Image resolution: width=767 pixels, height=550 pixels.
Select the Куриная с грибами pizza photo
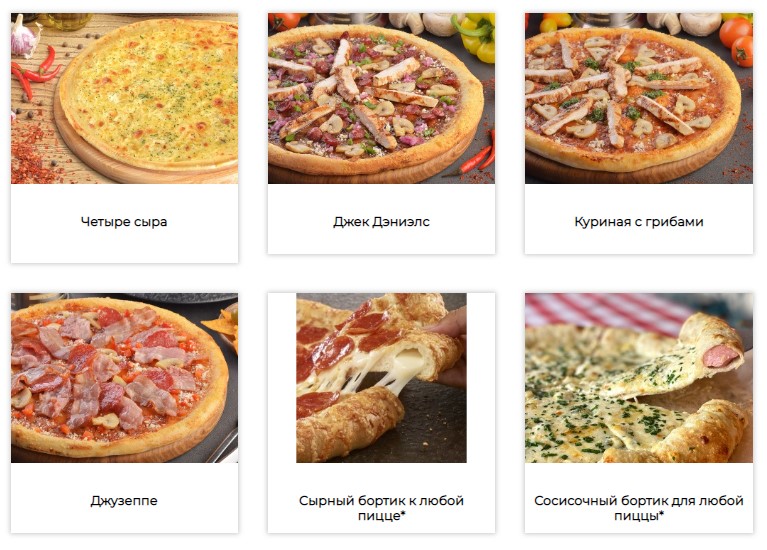(x=639, y=98)
